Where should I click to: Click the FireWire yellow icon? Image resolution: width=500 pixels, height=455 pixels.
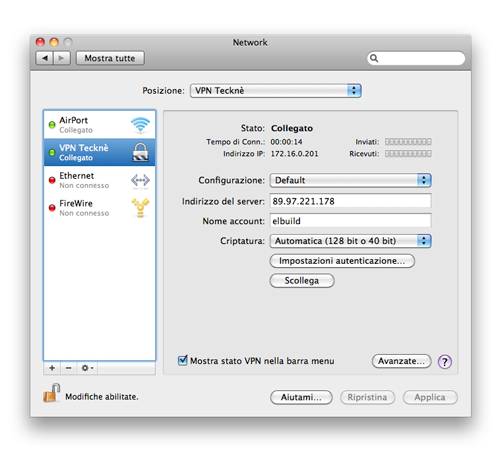pos(140,208)
